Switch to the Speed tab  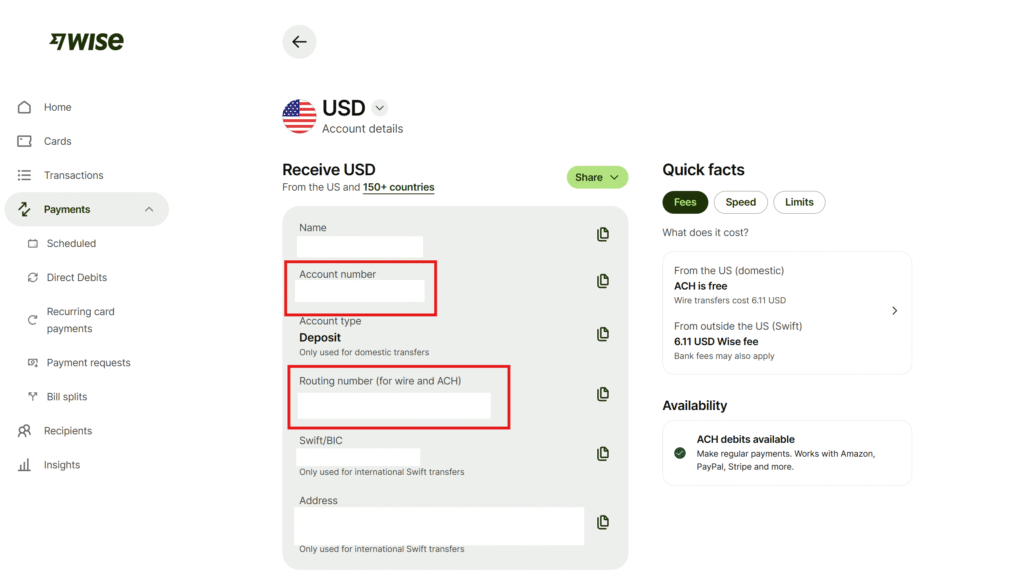[740, 202]
